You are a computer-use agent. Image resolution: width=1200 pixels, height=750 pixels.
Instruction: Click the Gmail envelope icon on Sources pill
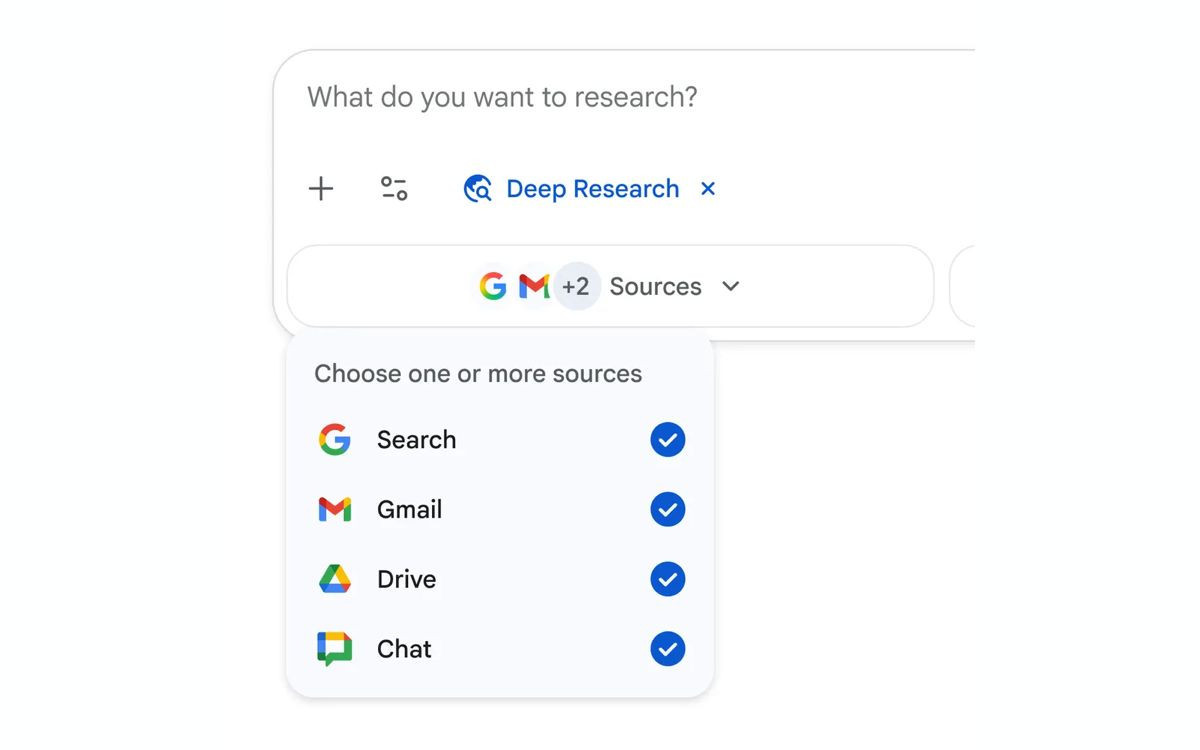coord(533,286)
